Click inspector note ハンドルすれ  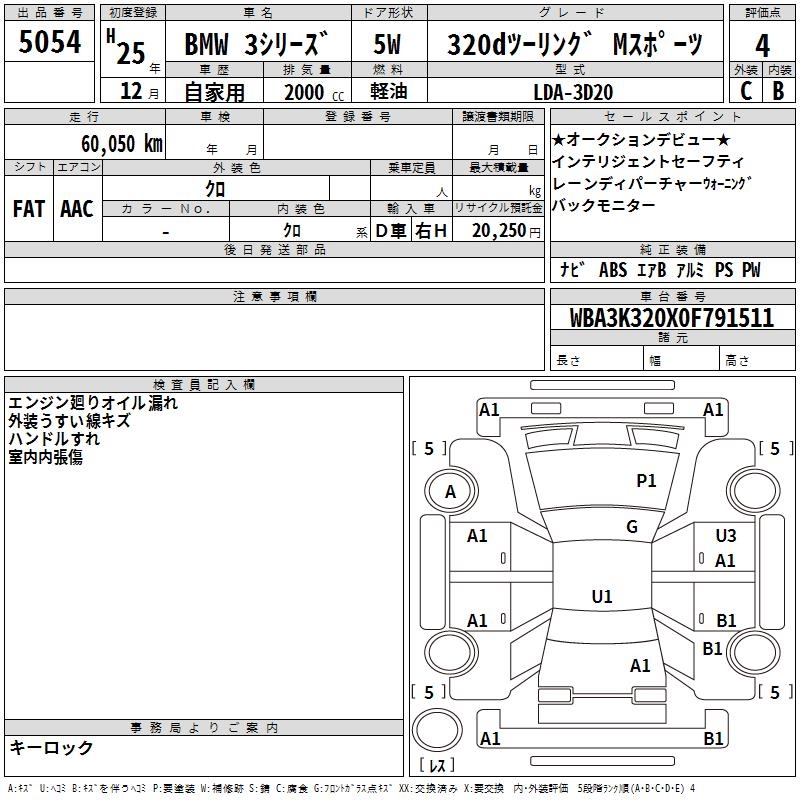(x=54, y=439)
